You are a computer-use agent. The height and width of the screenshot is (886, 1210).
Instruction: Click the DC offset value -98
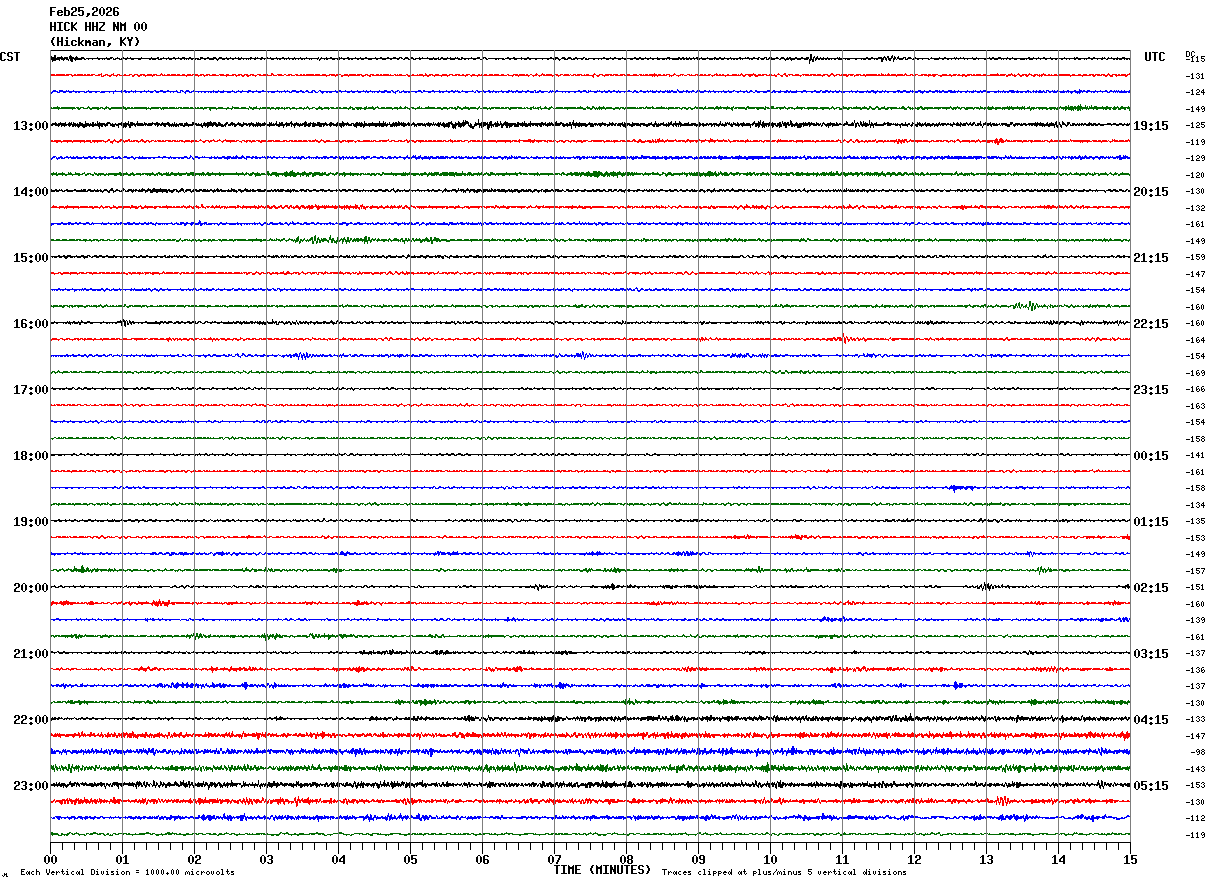click(x=1197, y=753)
